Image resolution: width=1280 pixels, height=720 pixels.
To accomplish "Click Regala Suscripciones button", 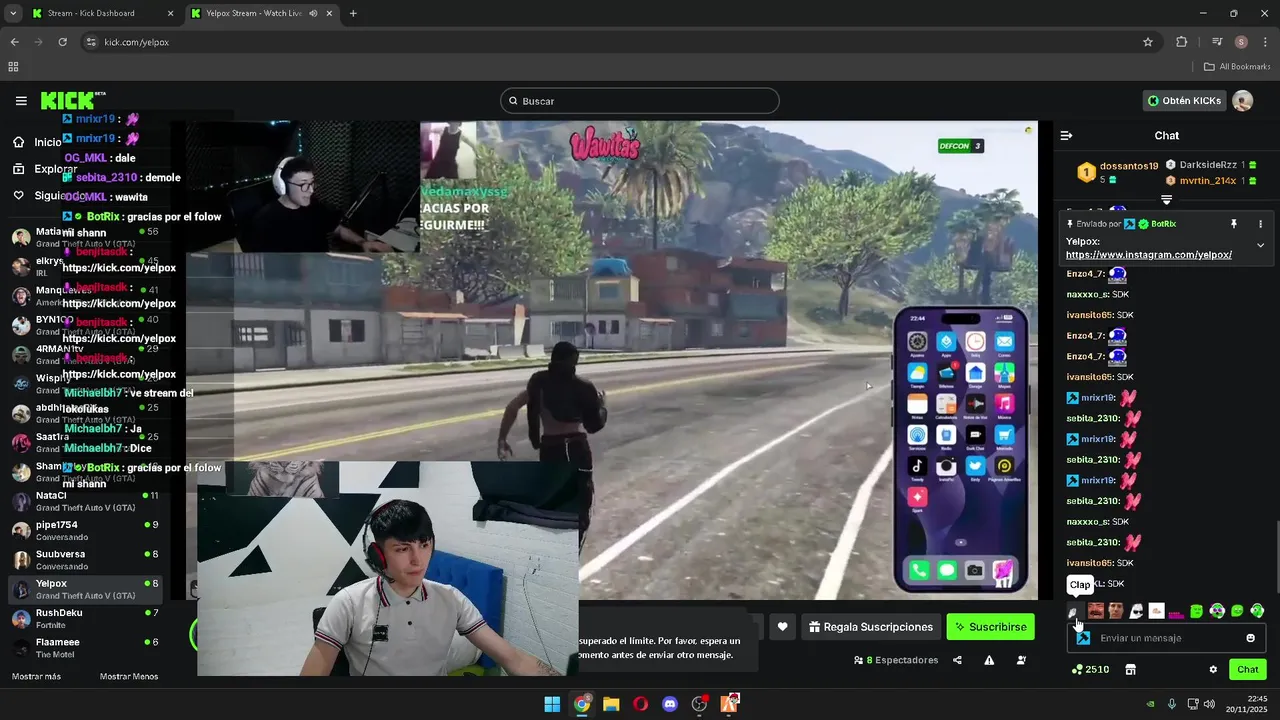I will point(870,627).
